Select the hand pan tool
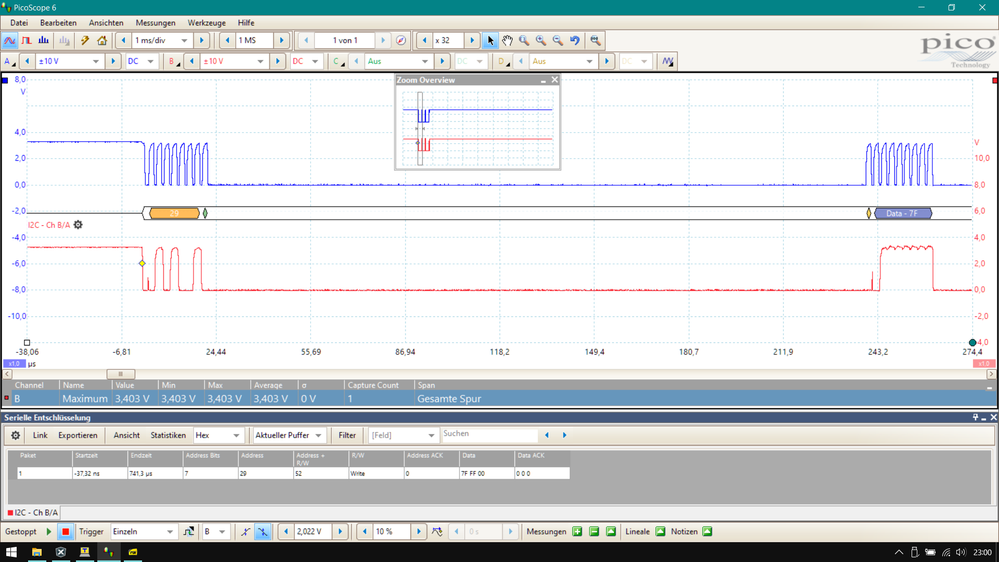The image size is (999, 562). (507, 41)
